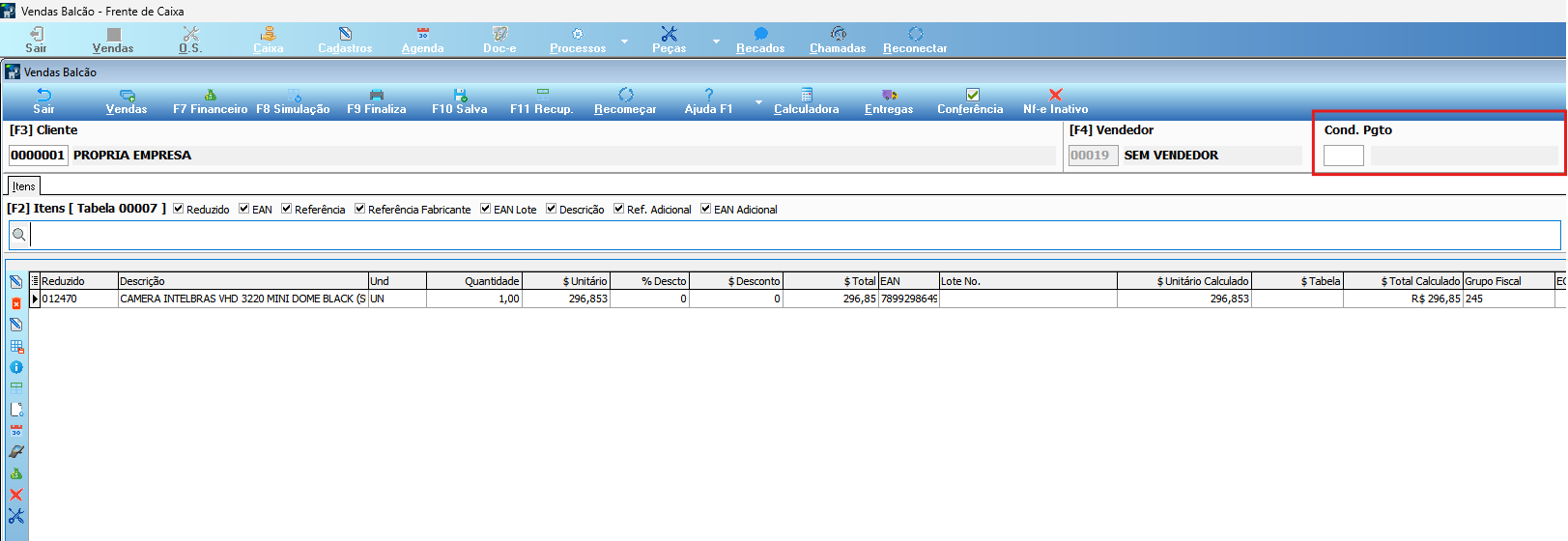Click the red delete item icon in side toolbar
Viewport: 1568px width, 541px height.
pyautogui.click(x=15, y=303)
